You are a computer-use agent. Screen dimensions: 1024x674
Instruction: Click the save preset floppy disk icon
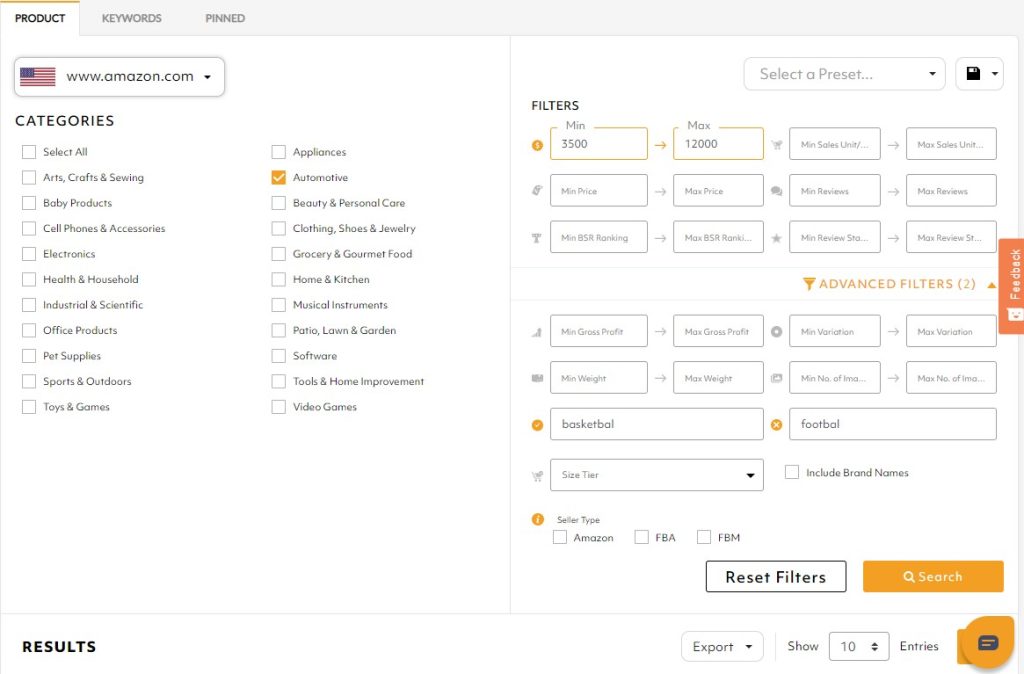(x=973, y=74)
